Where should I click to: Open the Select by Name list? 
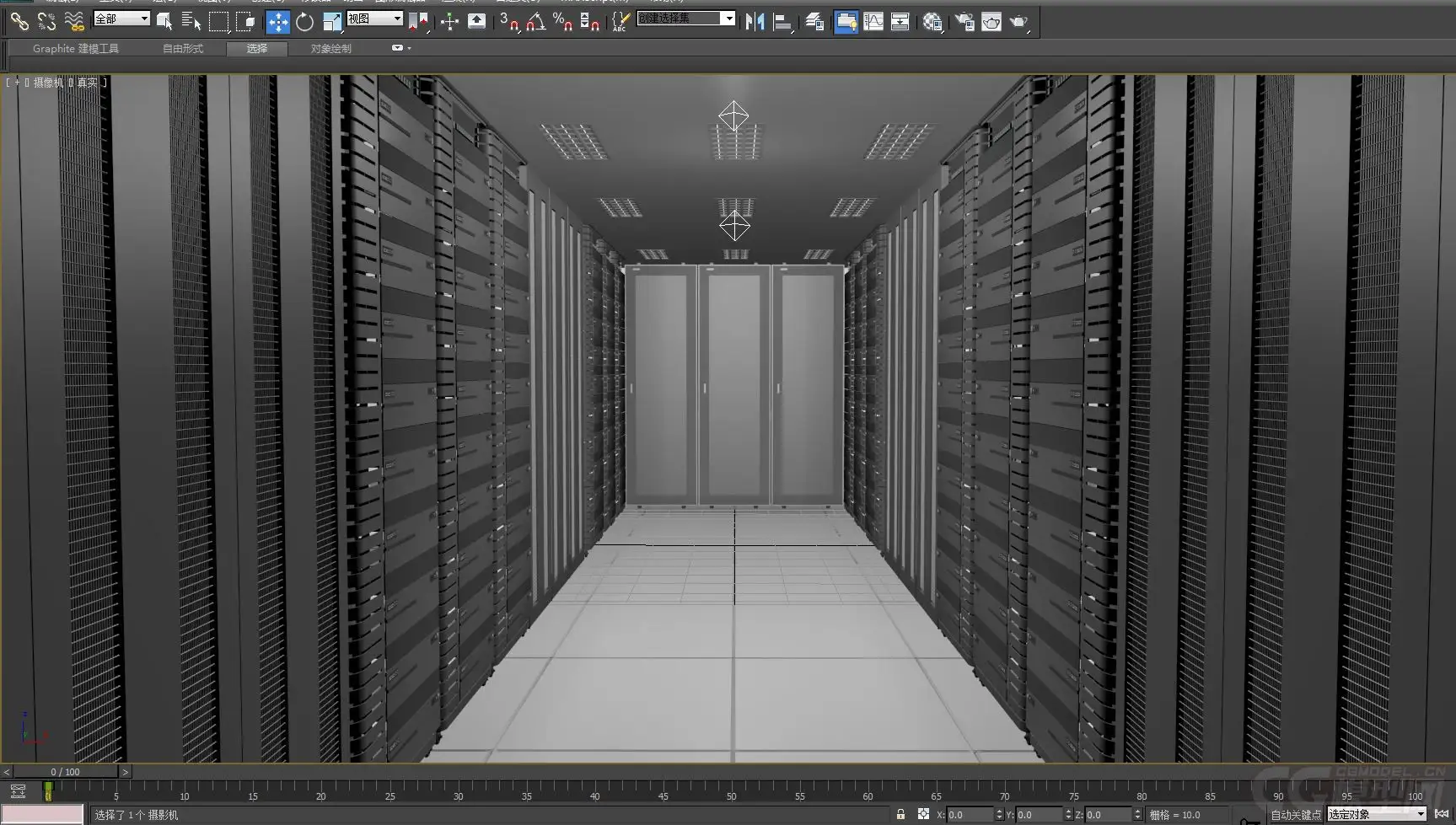[191, 22]
